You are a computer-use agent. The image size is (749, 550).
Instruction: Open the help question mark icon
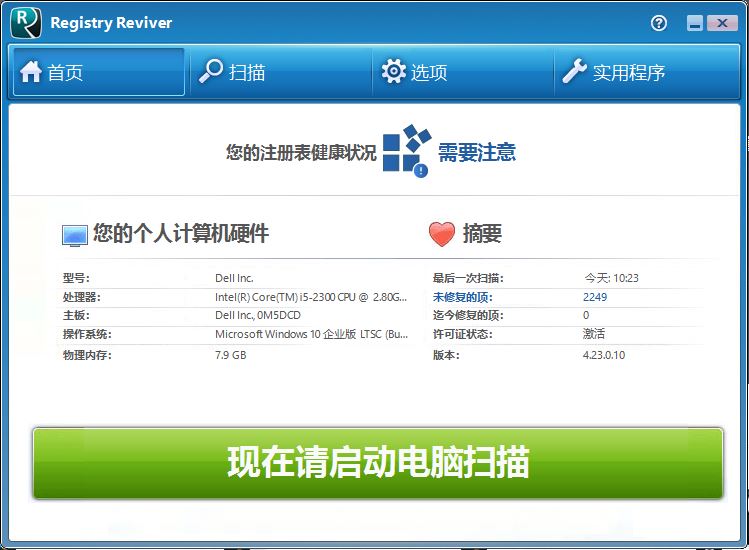coord(659,23)
